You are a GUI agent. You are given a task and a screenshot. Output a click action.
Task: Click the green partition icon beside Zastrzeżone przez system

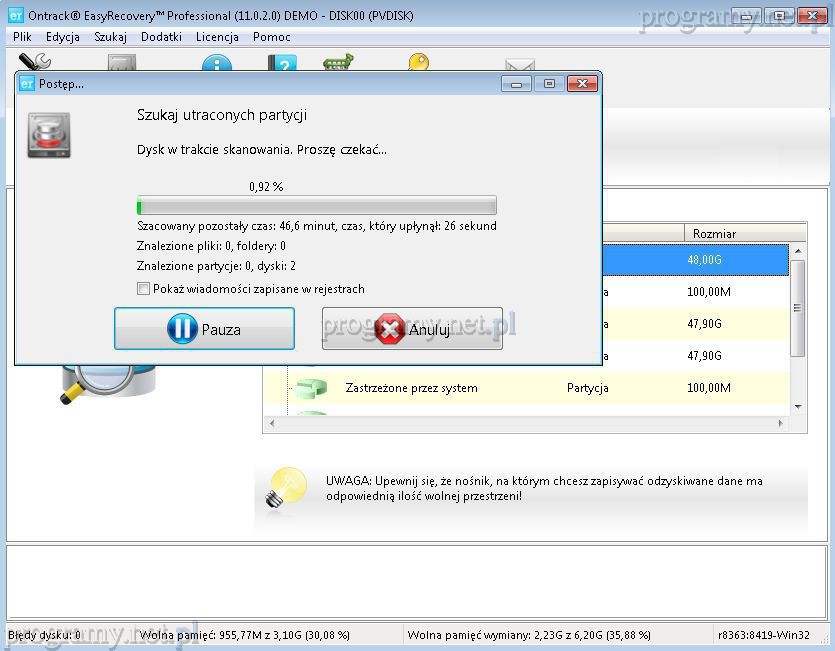[x=311, y=388]
